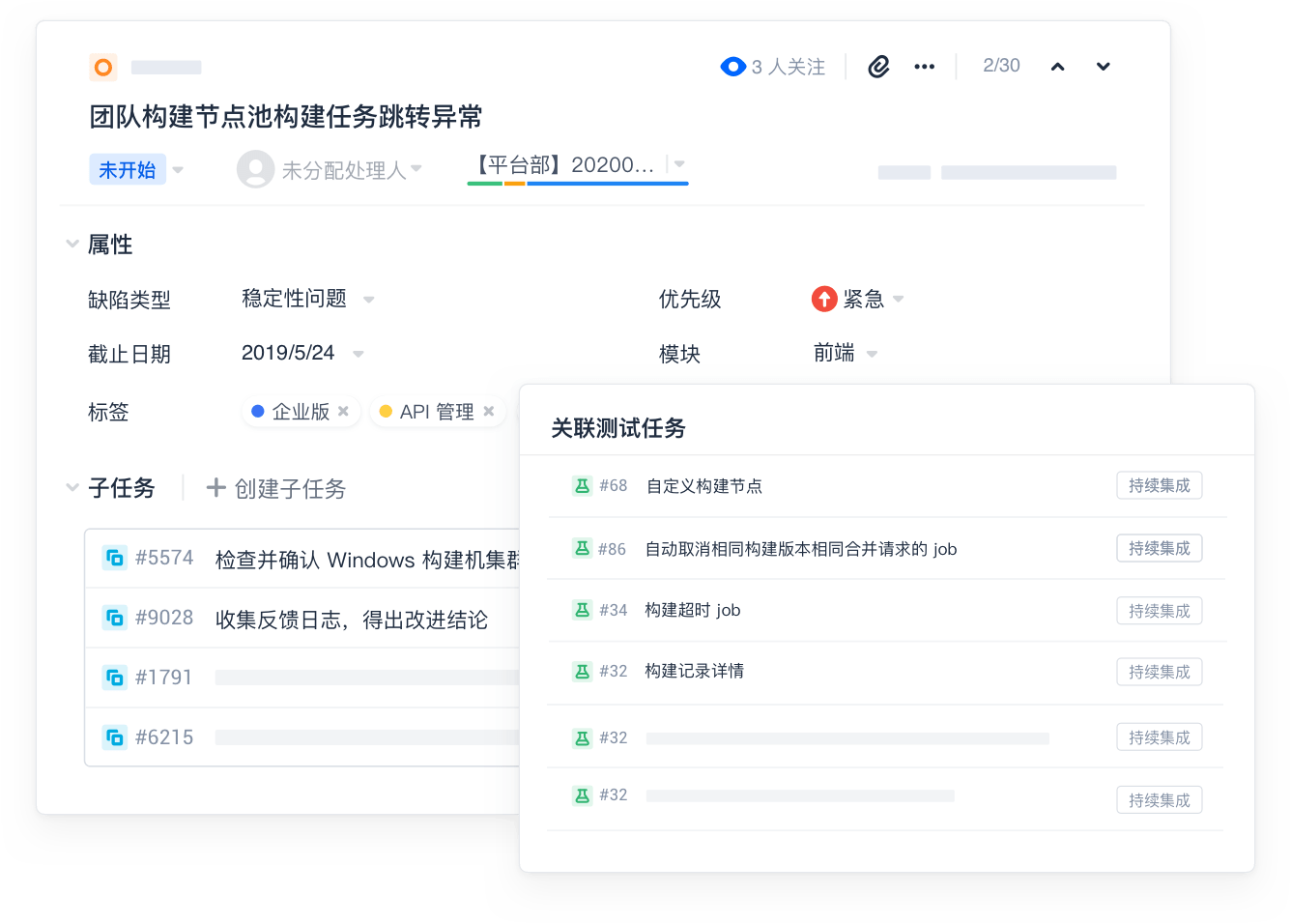Open test task #86 about merge request job
Image resolution: width=1291 pixels, height=924 pixels.
pos(800,549)
